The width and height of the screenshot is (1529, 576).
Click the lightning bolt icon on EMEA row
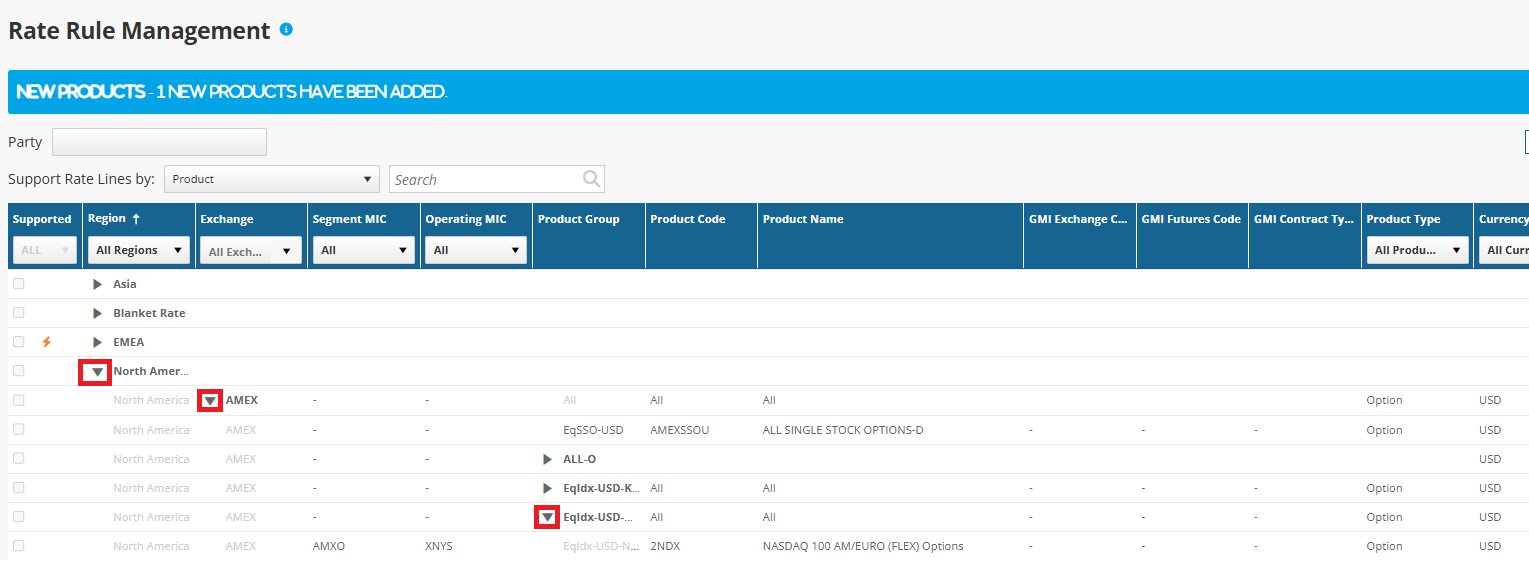[x=46, y=342]
